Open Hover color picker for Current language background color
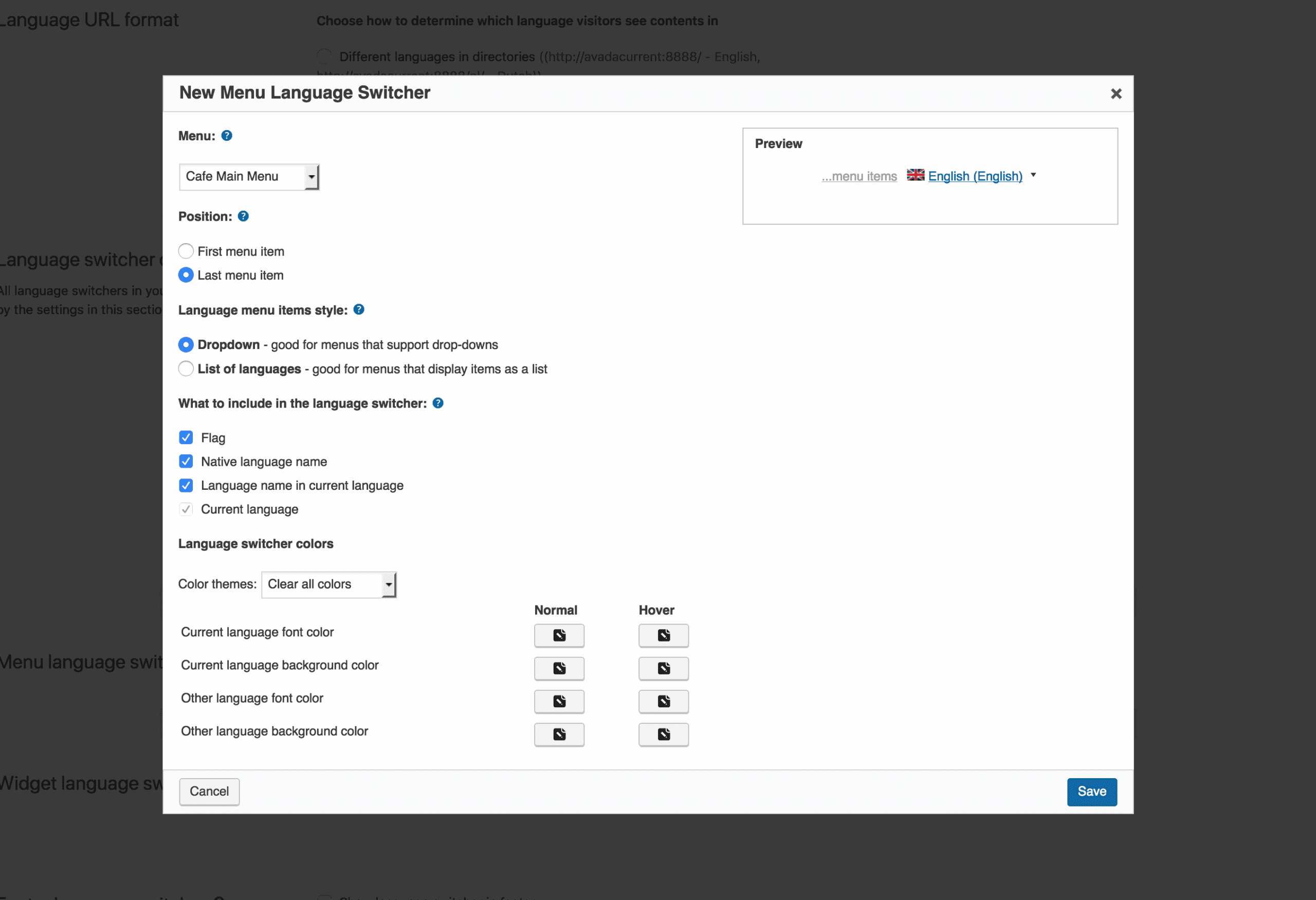Viewport: 1316px width, 900px height. coord(663,668)
